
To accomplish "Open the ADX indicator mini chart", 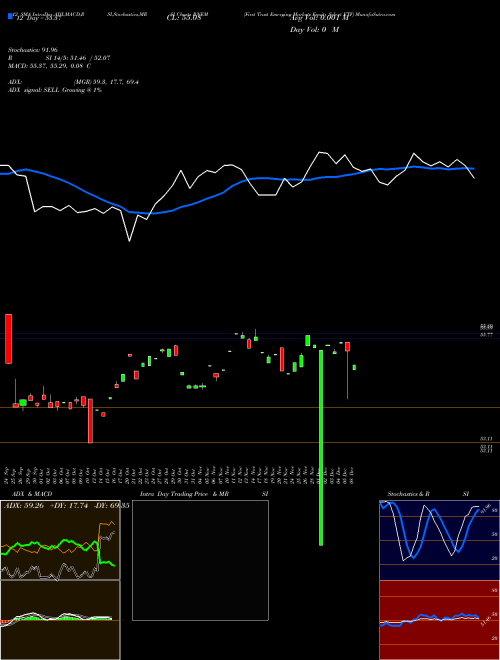I will pos(60,540).
